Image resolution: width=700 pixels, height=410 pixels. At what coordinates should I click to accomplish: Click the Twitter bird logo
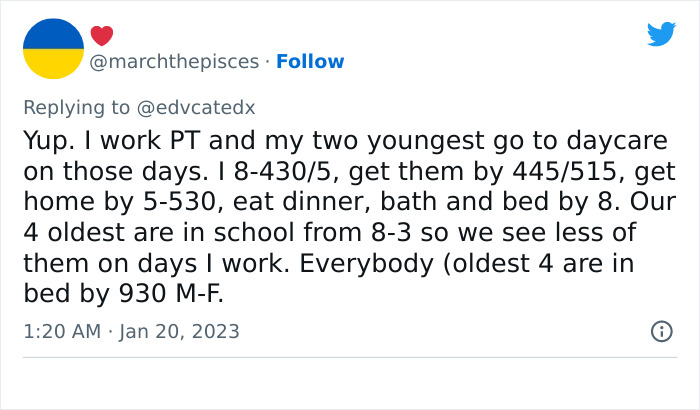661,34
